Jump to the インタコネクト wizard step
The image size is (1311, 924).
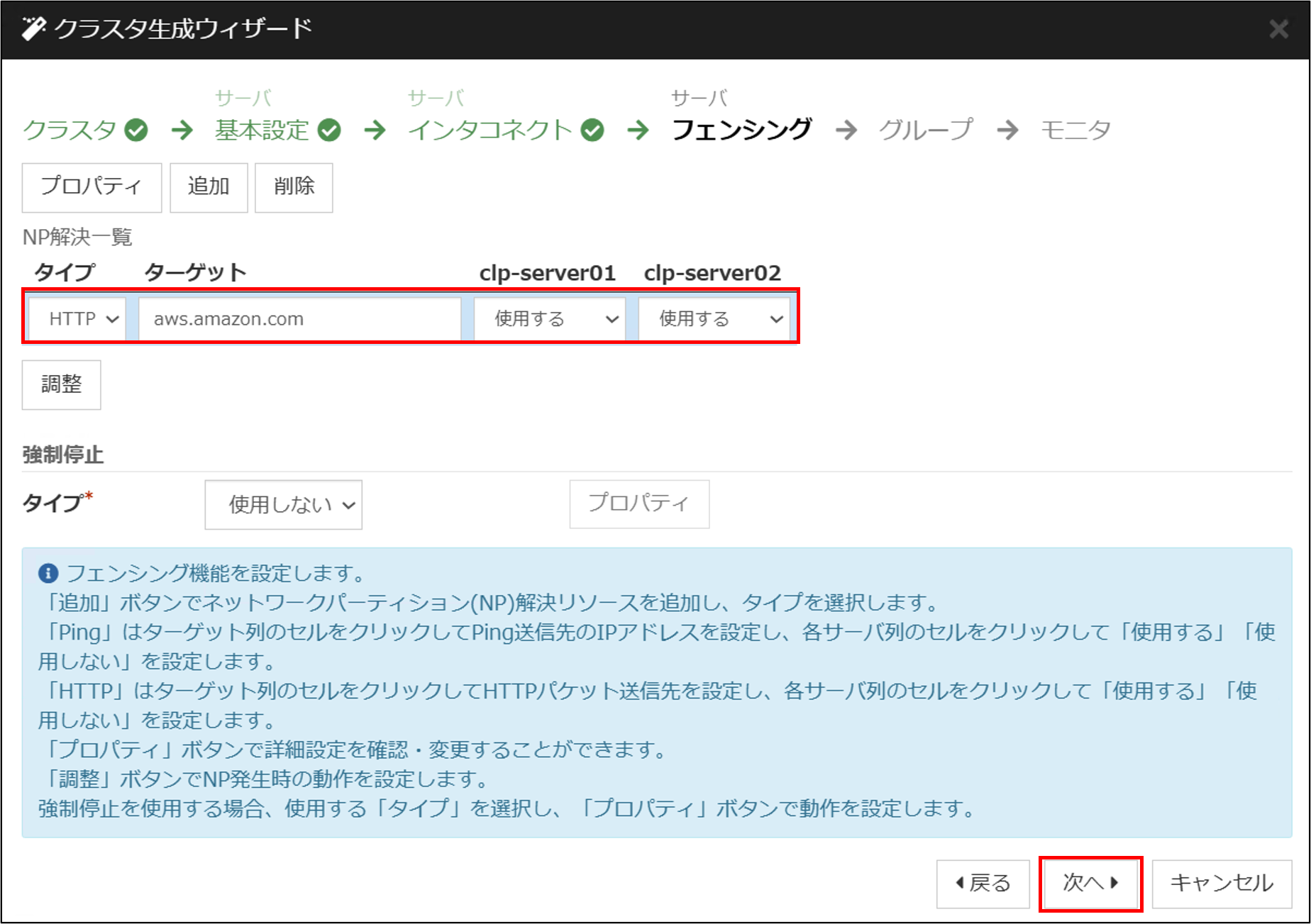[x=489, y=130]
